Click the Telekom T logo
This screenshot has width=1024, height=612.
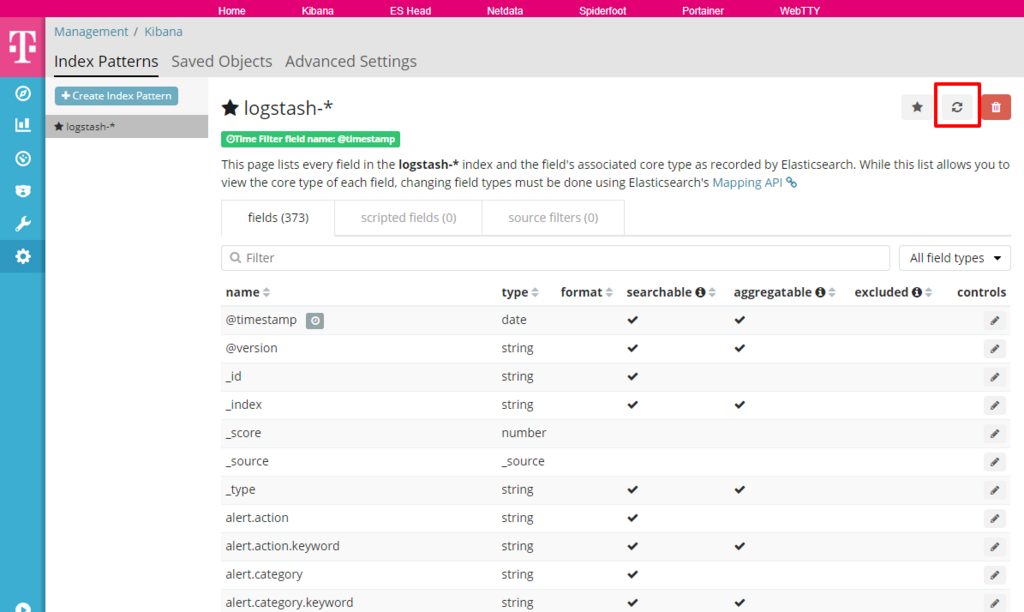coord(22,46)
